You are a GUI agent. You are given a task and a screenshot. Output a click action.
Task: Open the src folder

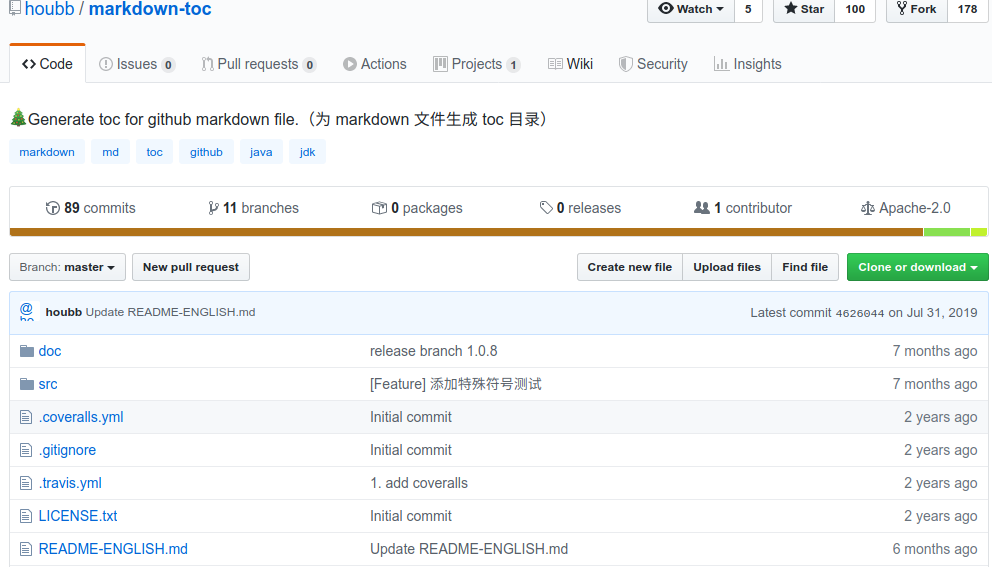48,384
